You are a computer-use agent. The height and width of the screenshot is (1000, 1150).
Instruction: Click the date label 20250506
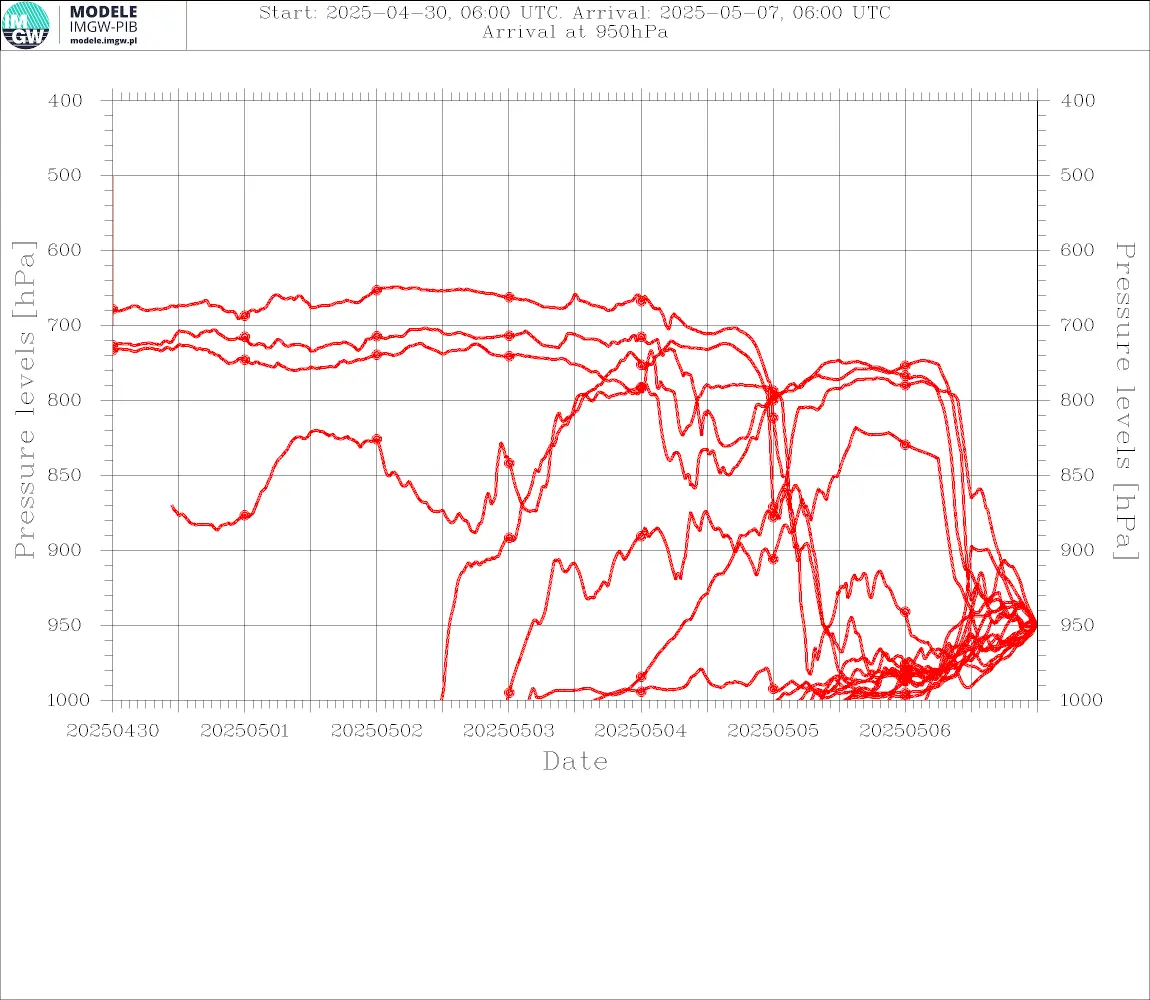(x=905, y=731)
